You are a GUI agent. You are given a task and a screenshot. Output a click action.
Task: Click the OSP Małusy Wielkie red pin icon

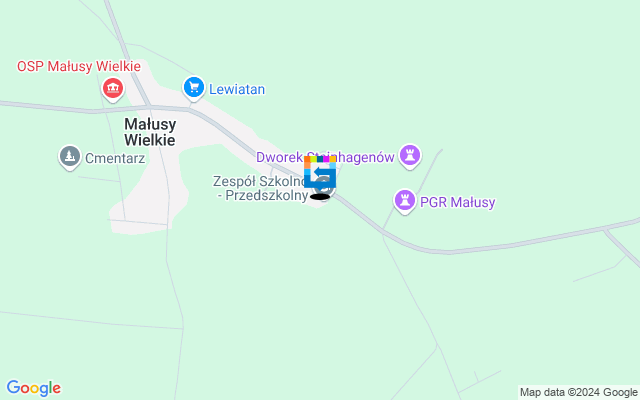tap(113, 89)
